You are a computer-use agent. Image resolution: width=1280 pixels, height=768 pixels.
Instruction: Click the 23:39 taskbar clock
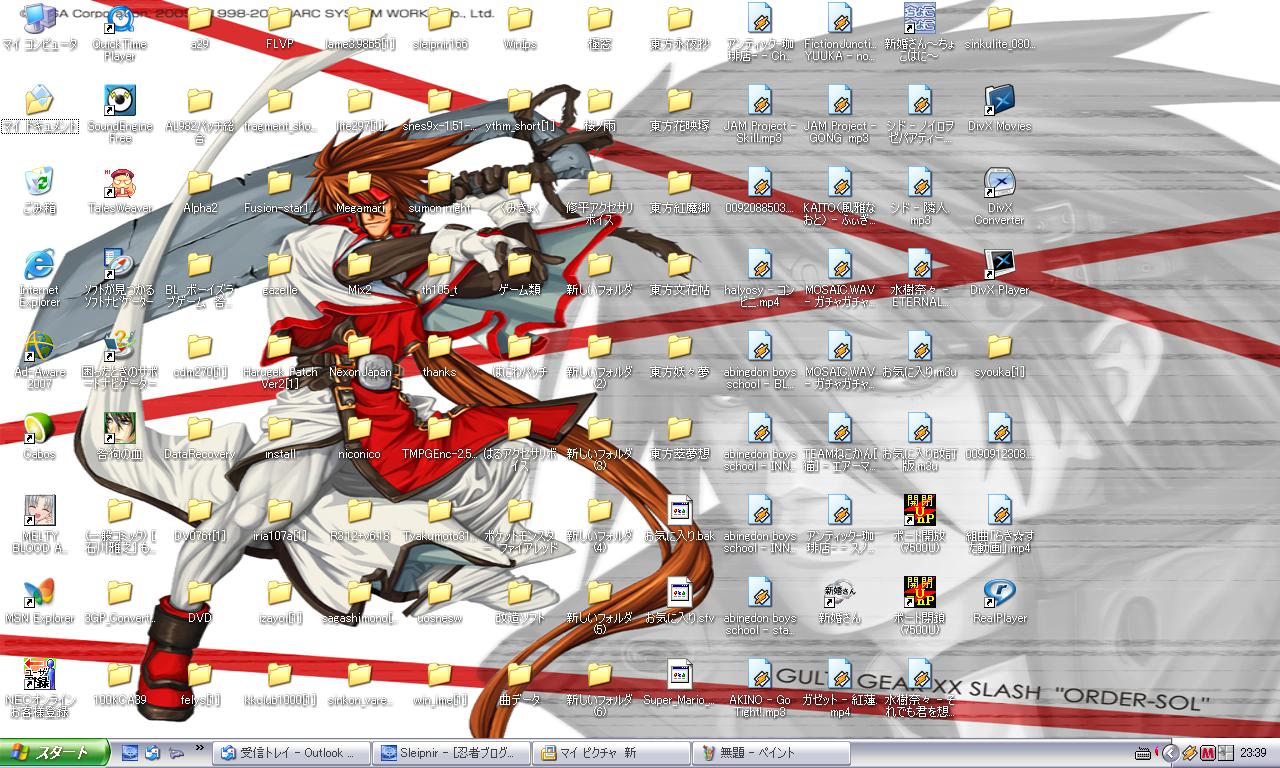coord(1254,753)
